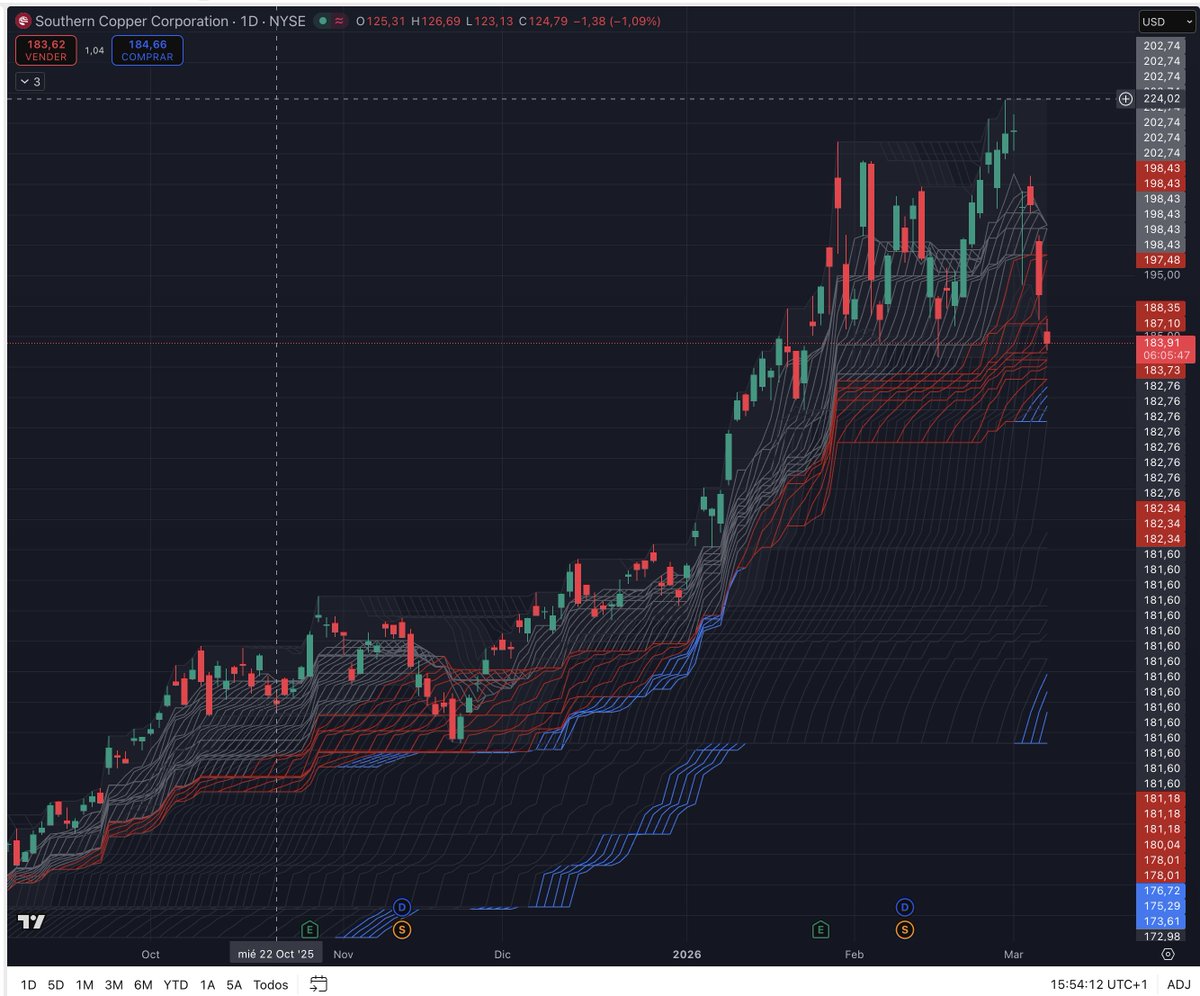Click the blue 173,61 price label
The image size is (1200, 996).
click(x=1162, y=921)
